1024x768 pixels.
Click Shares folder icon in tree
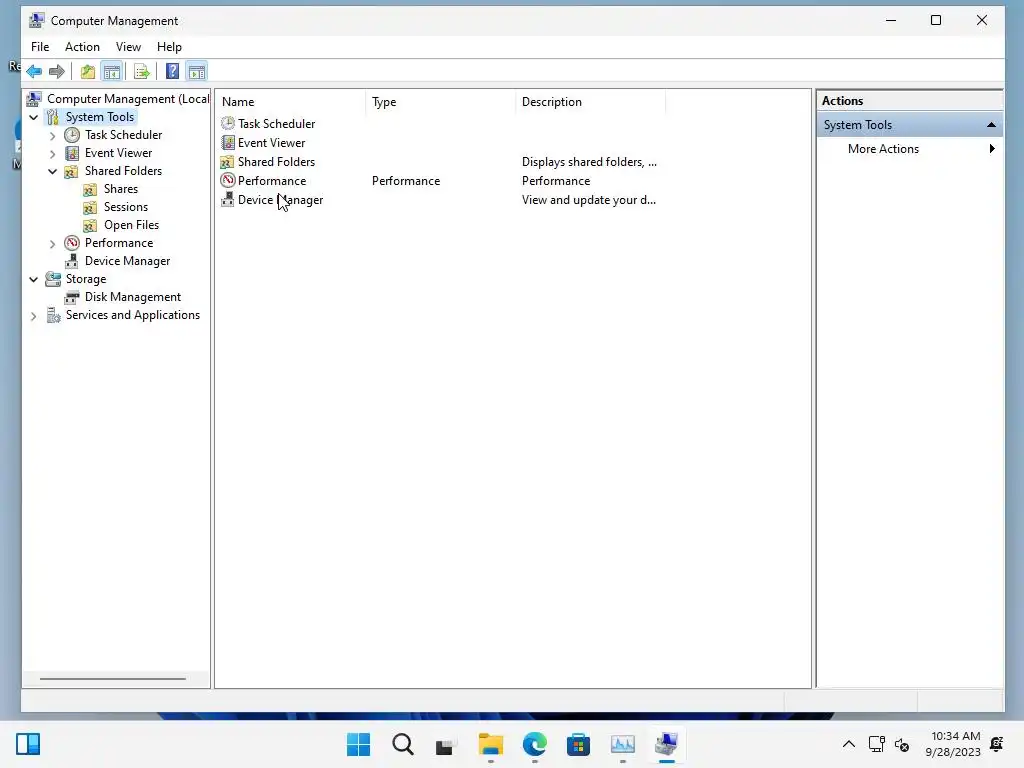click(90, 189)
